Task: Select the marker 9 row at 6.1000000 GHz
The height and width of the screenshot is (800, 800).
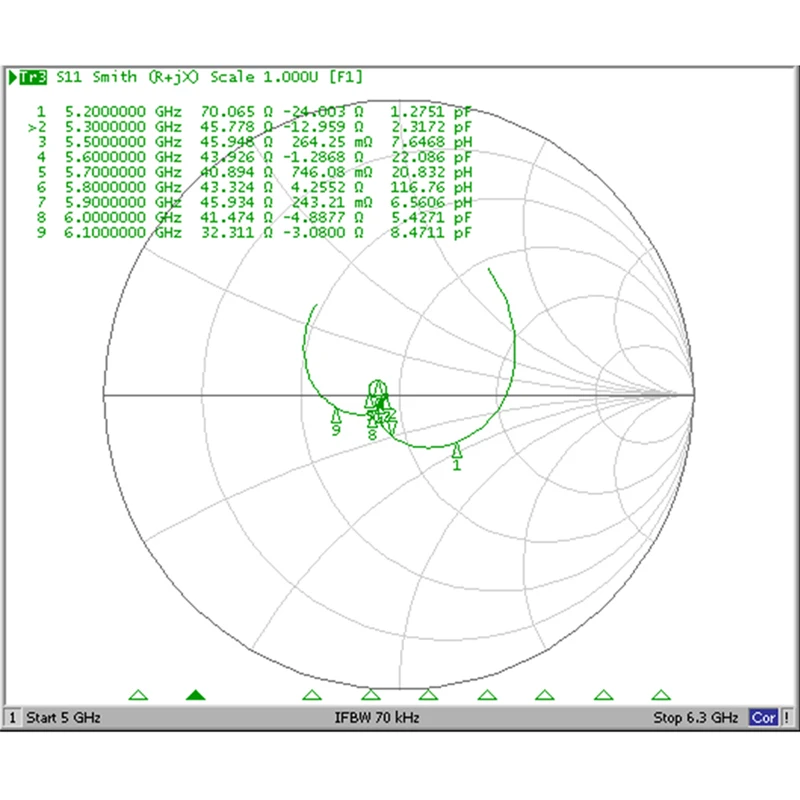Action: pyautogui.click(x=253, y=233)
